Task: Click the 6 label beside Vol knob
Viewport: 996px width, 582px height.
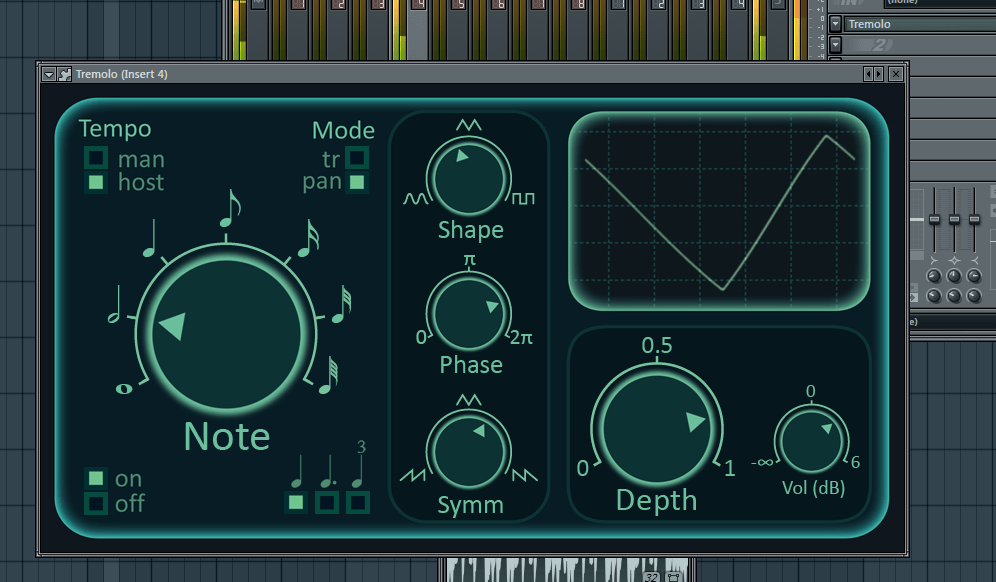Action: [x=856, y=462]
